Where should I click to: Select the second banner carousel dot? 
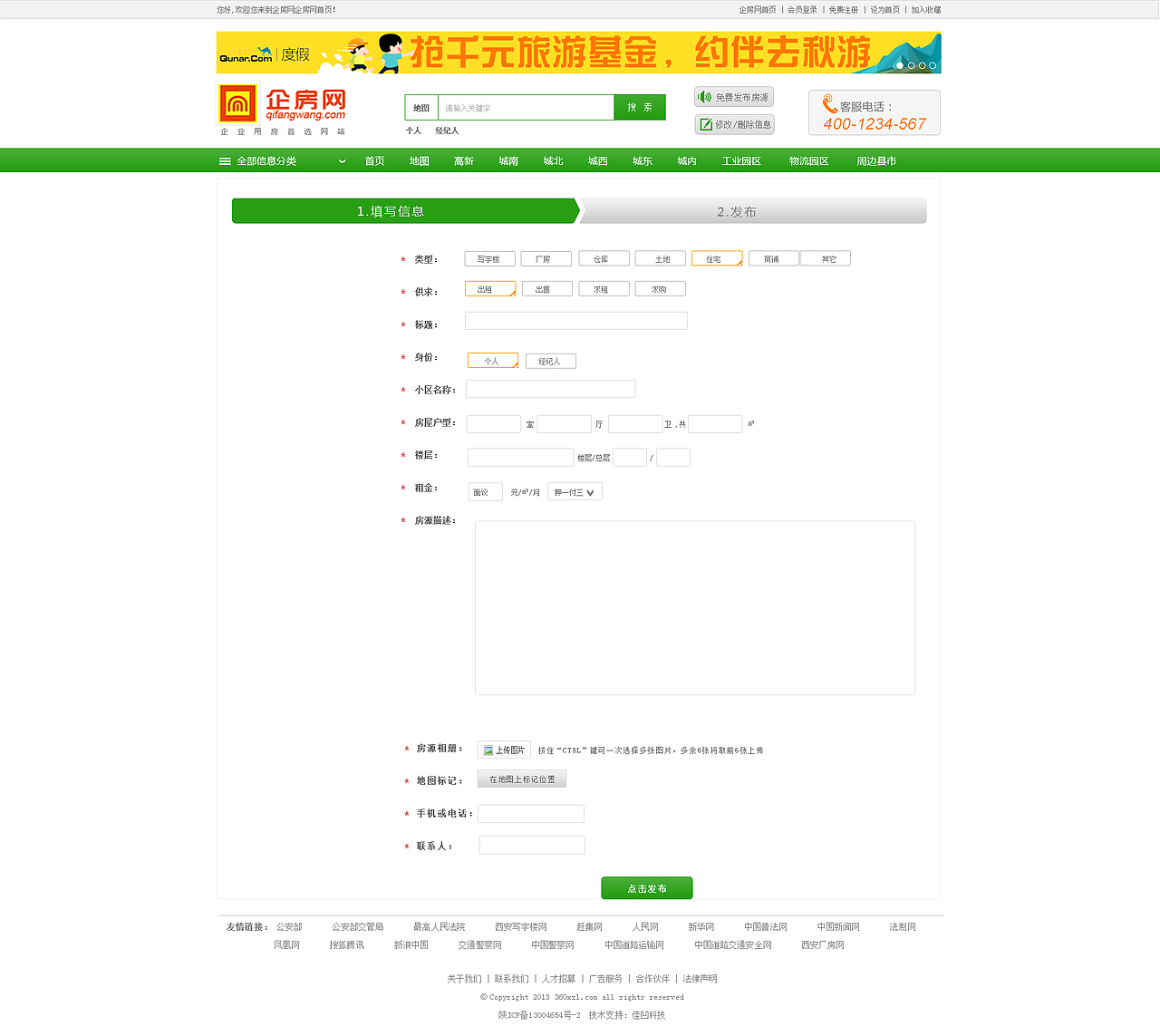911,65
